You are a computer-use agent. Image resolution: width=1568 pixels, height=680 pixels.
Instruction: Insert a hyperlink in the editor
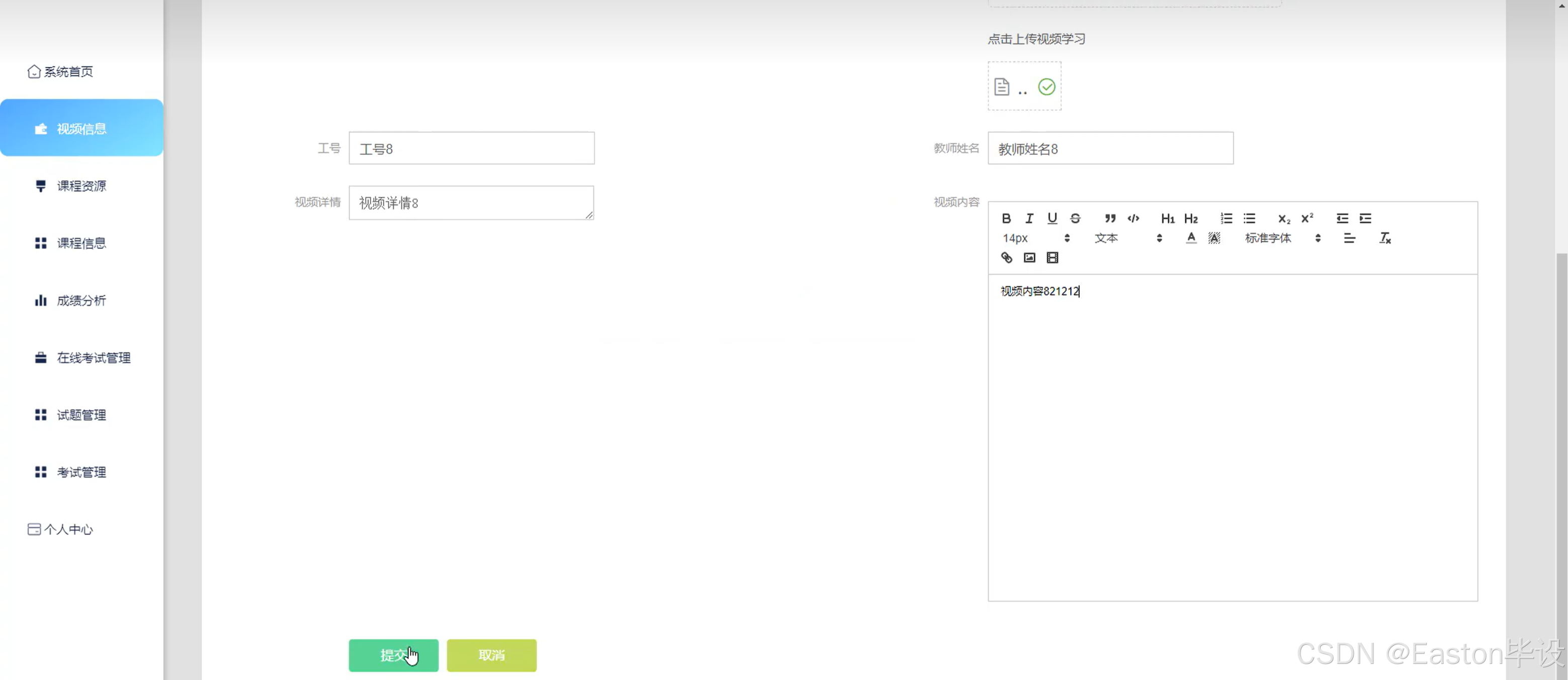coord(1007,258)
